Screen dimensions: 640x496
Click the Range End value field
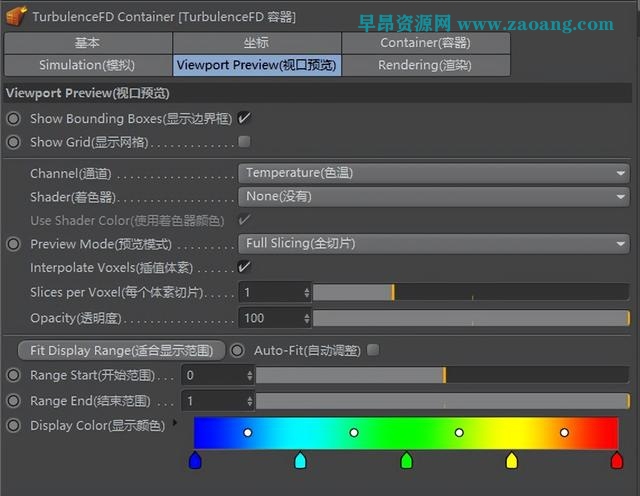(214, 401)
